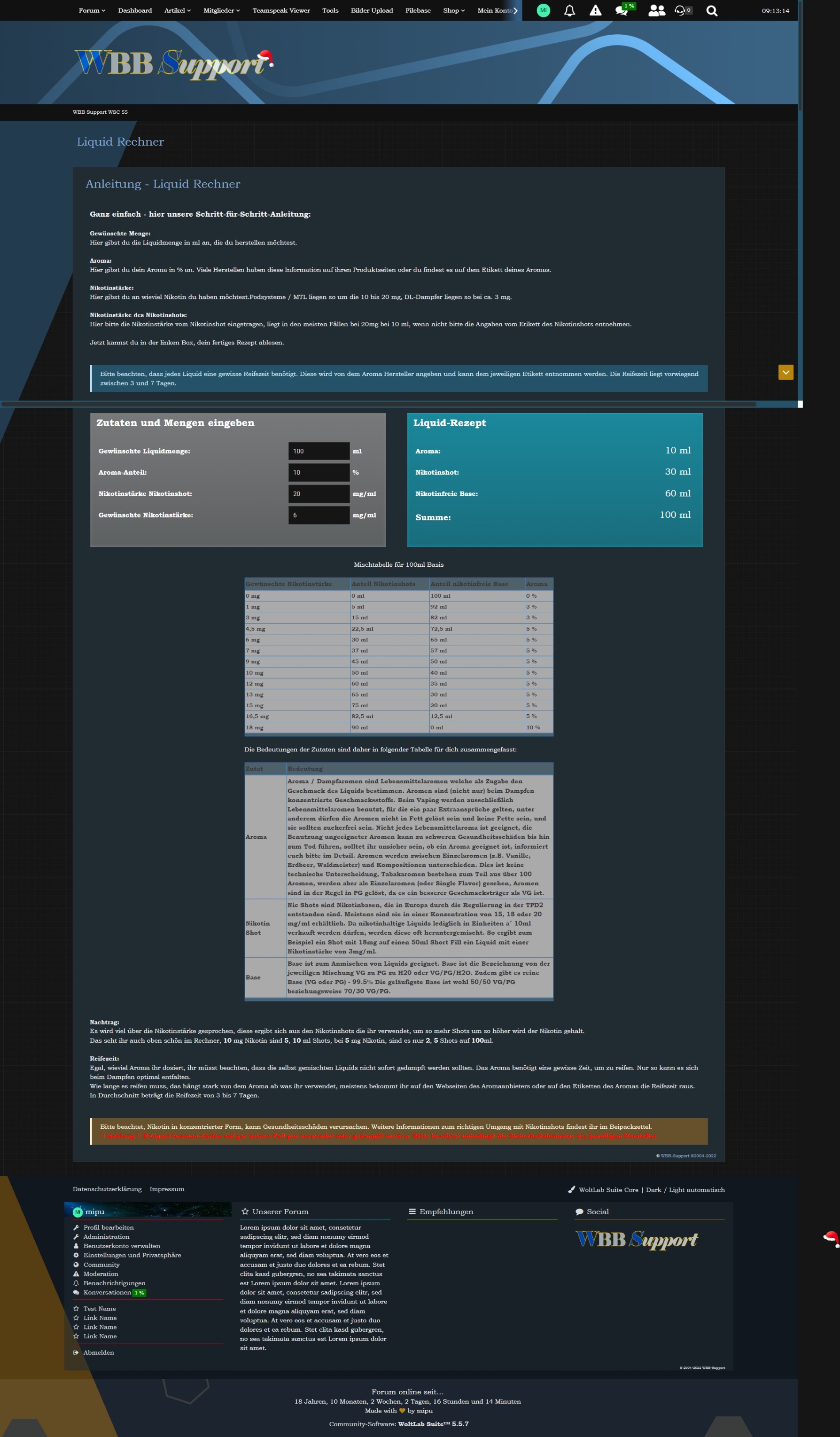Open search with magnifier icon
This screenshot has height=1437, width=840.
click(x=711, y=10)
